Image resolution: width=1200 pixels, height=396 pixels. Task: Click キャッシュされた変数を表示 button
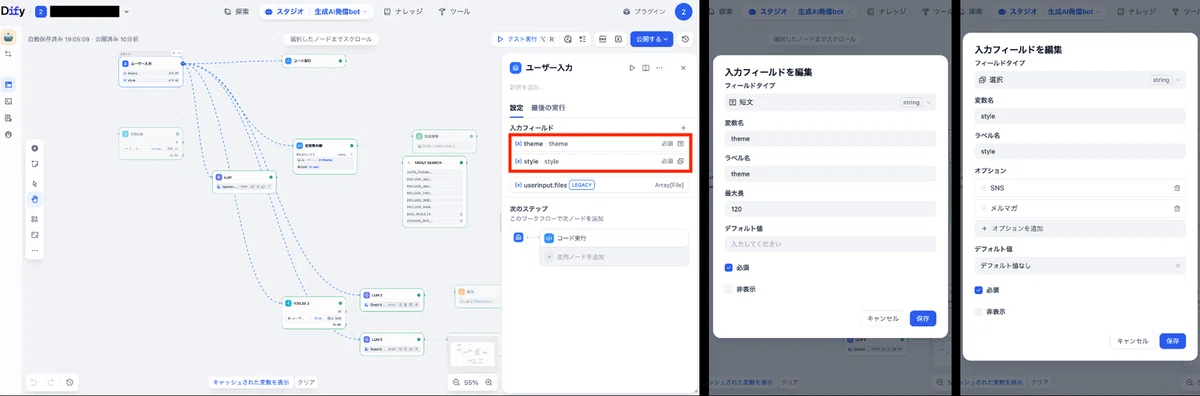[251, 382]
